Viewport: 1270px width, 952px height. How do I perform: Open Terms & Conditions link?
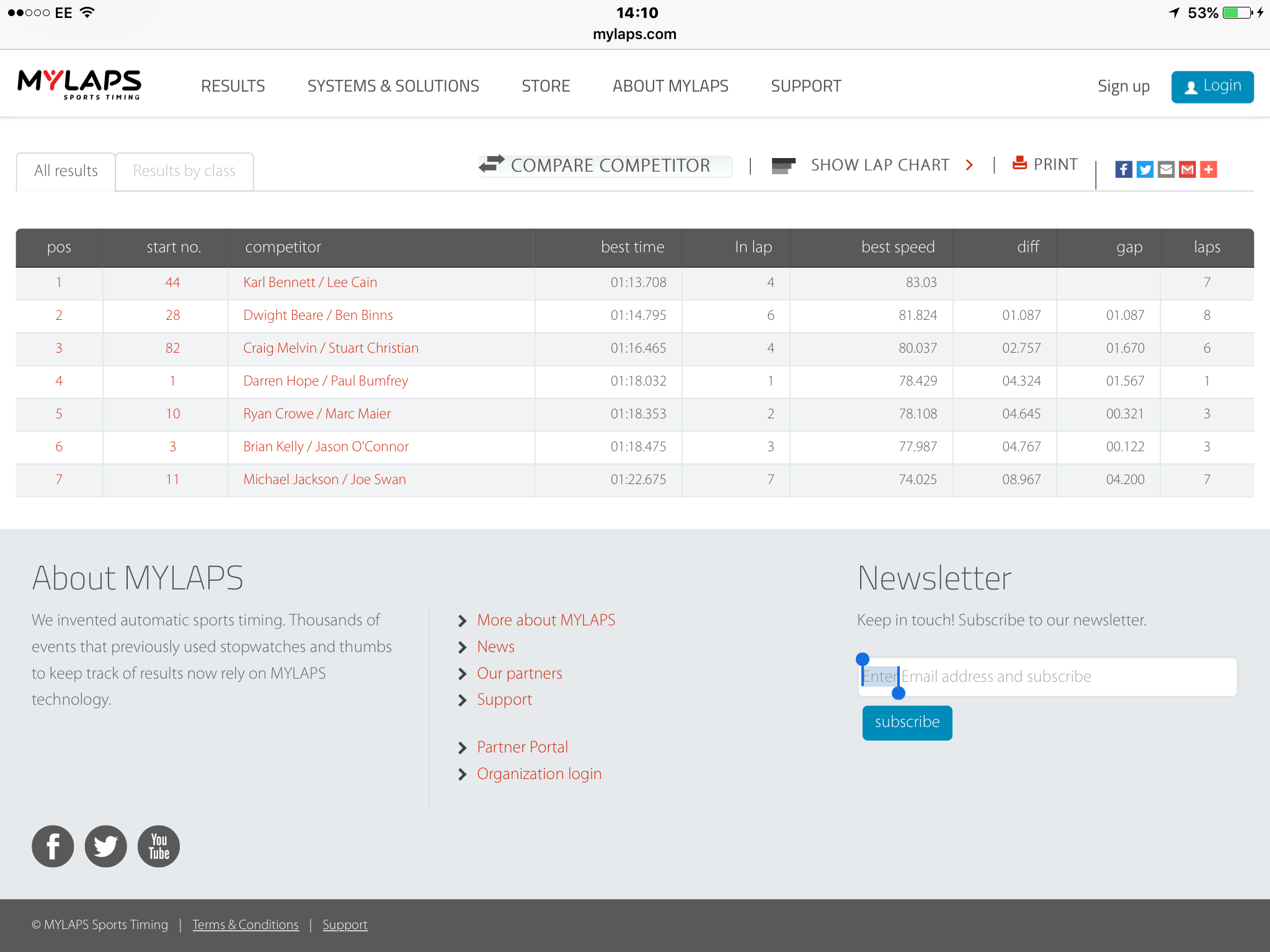click(x=246, y=925)
